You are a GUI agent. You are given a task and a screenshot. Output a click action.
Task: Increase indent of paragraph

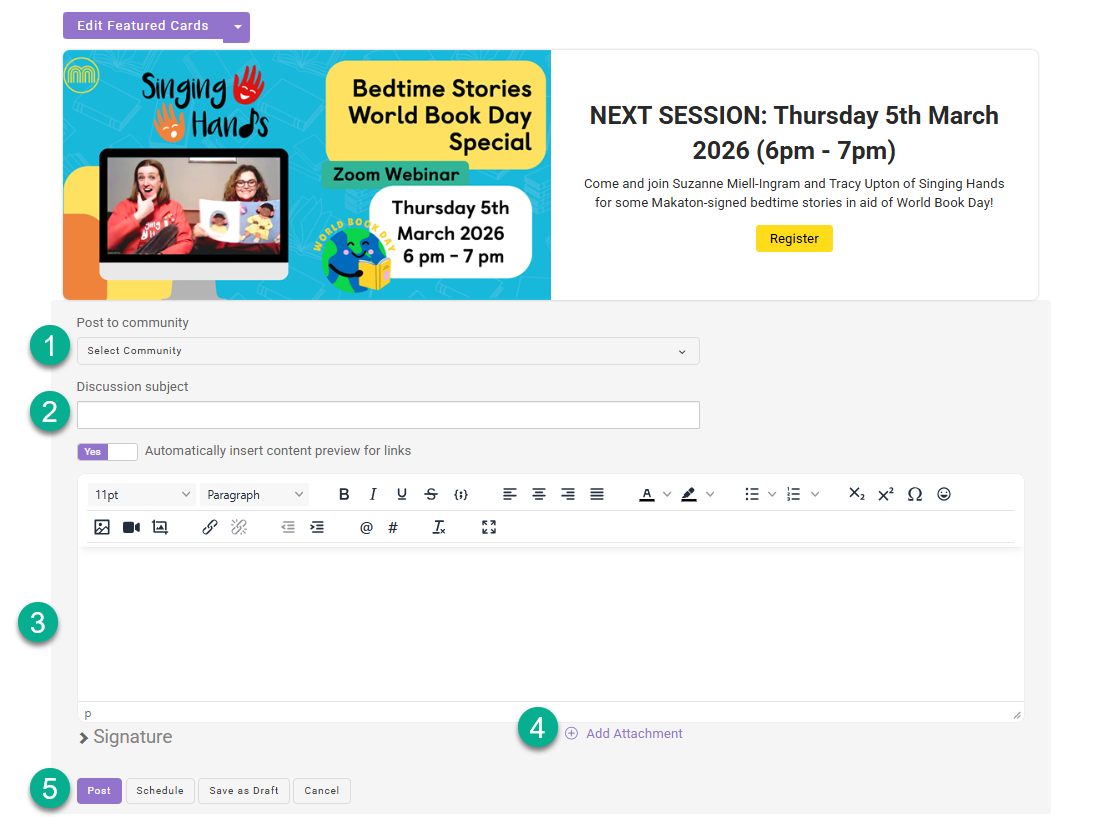[317, 527]
